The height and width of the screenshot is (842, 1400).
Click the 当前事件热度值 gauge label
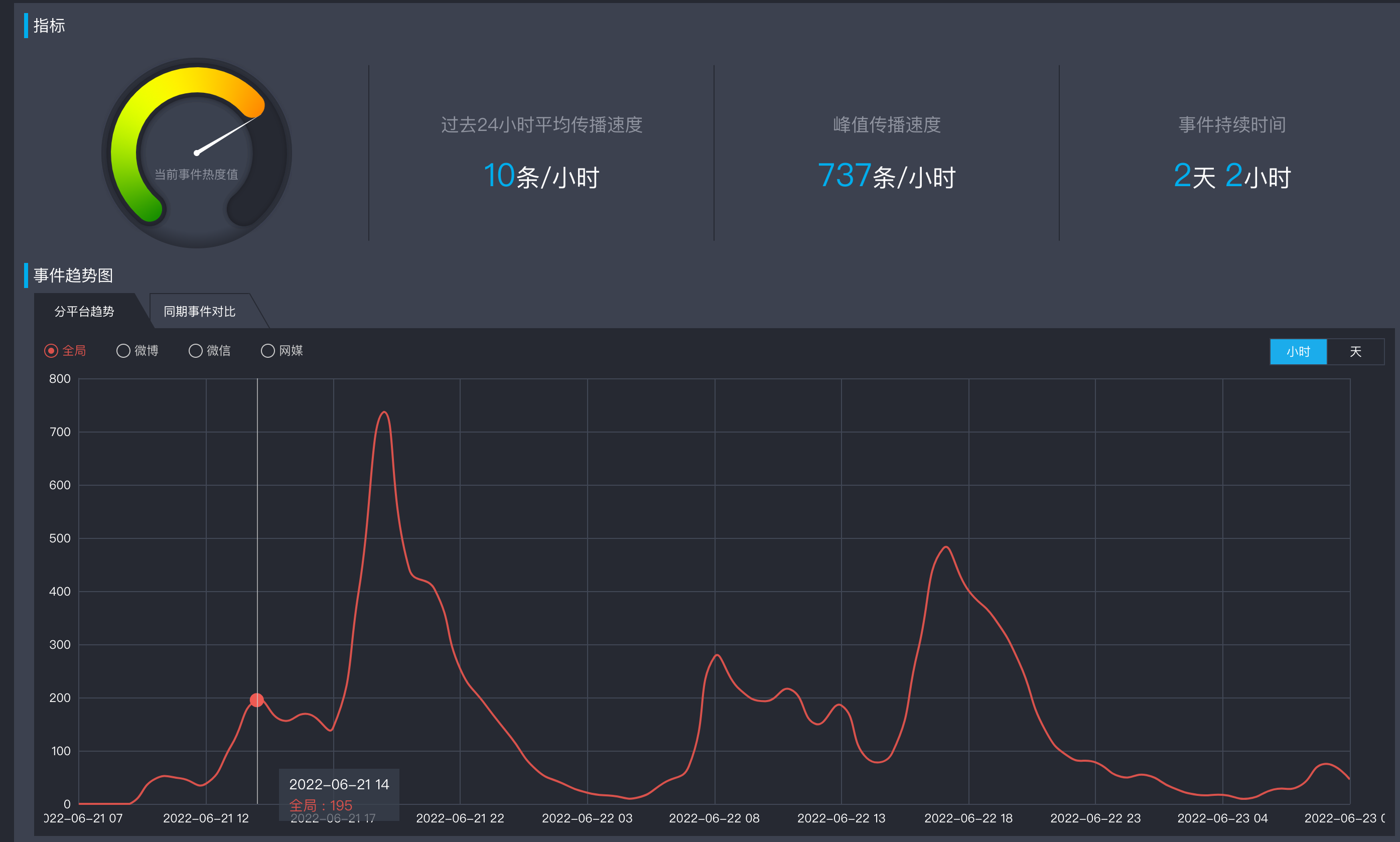pos(196,174)
